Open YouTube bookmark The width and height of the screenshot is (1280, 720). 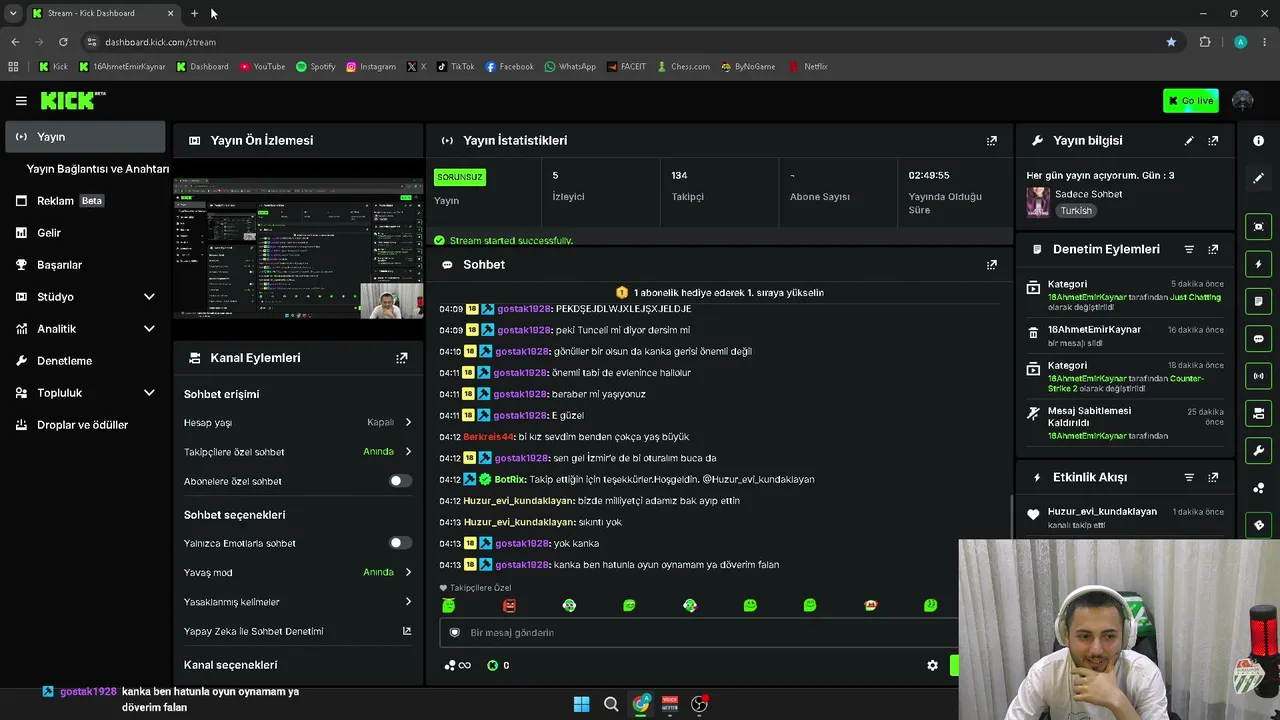[x=262, y=67]
